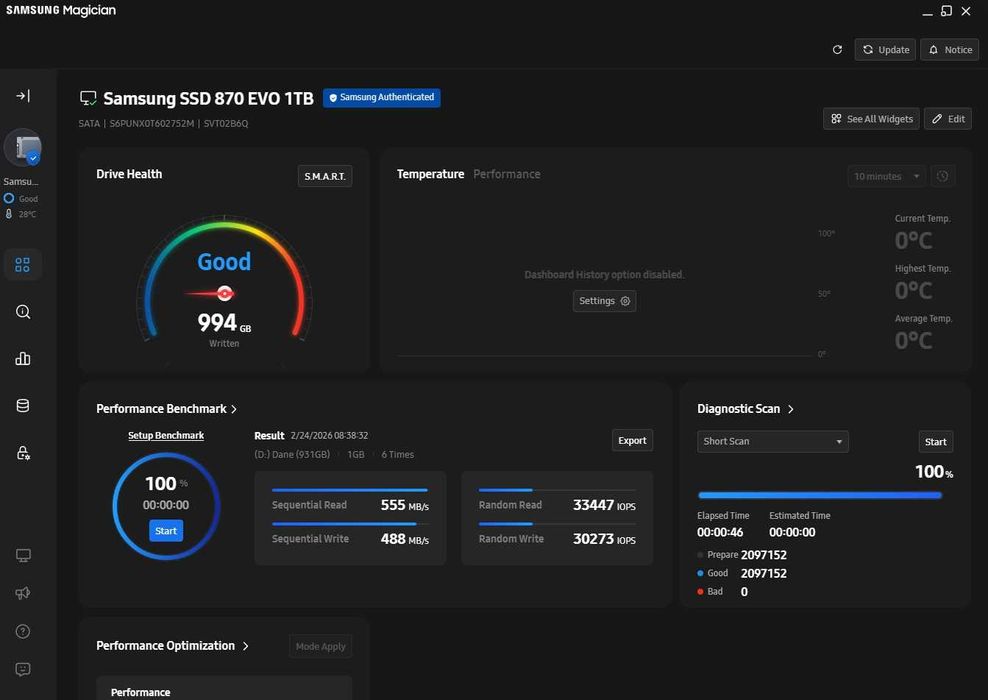Click the diagnostic scan progress bar
The image size is (988, 700).
coord(820,495)
